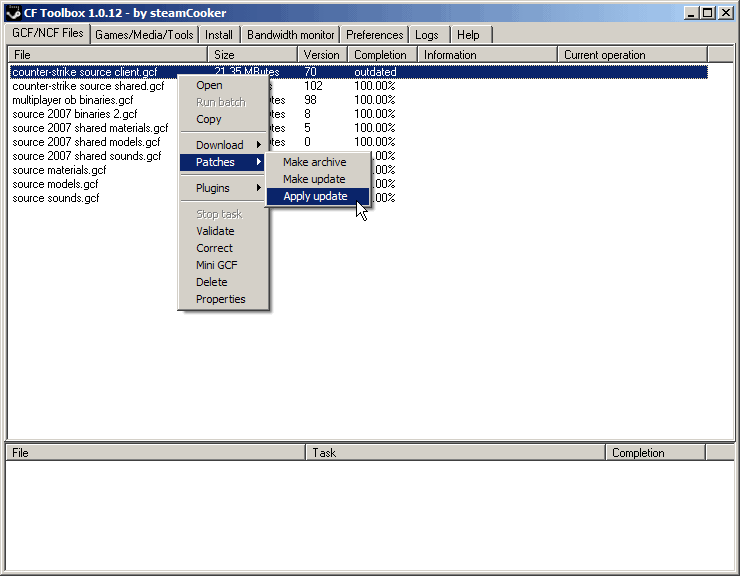The image size is (740, 576).
Task: Click version 102 cell
Action: tap(313, 86)
